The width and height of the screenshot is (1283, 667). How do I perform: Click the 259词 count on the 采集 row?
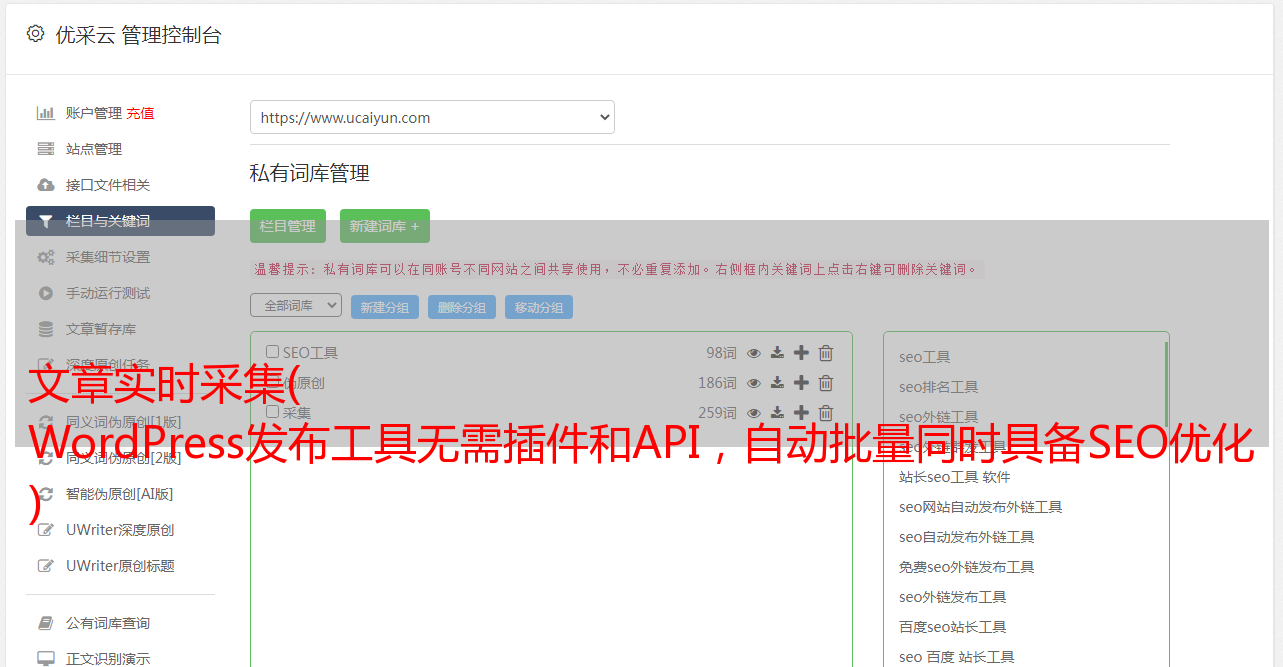click(717, 412)
